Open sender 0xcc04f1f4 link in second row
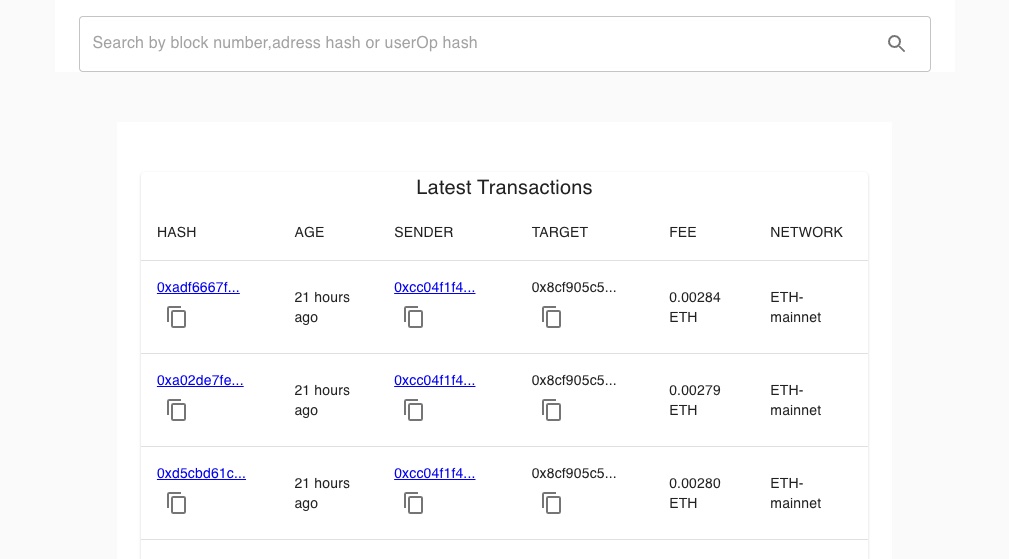1009x559 pixels. 434,381
